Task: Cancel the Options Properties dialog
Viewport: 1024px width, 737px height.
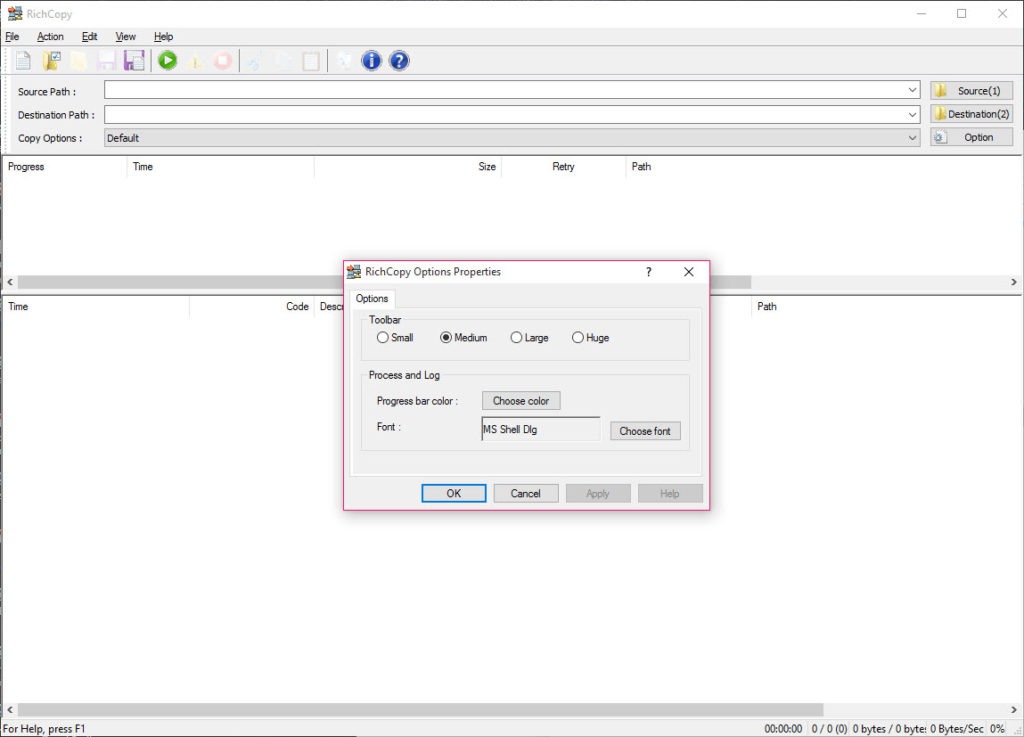Action: (526, 494)
